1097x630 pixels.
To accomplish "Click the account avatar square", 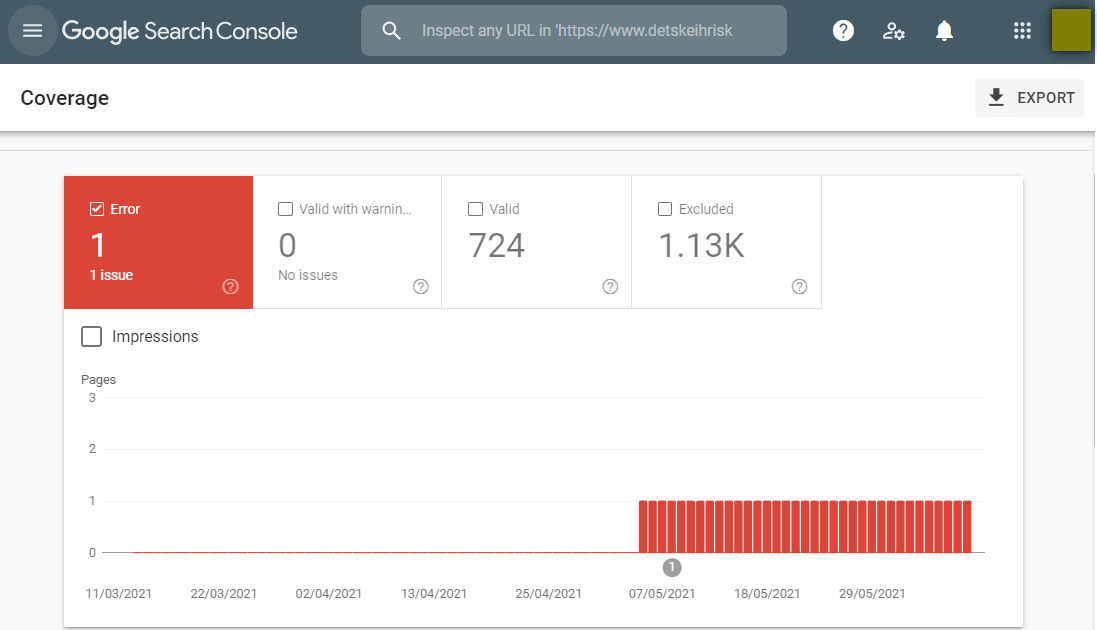I will click(1071, 30).
